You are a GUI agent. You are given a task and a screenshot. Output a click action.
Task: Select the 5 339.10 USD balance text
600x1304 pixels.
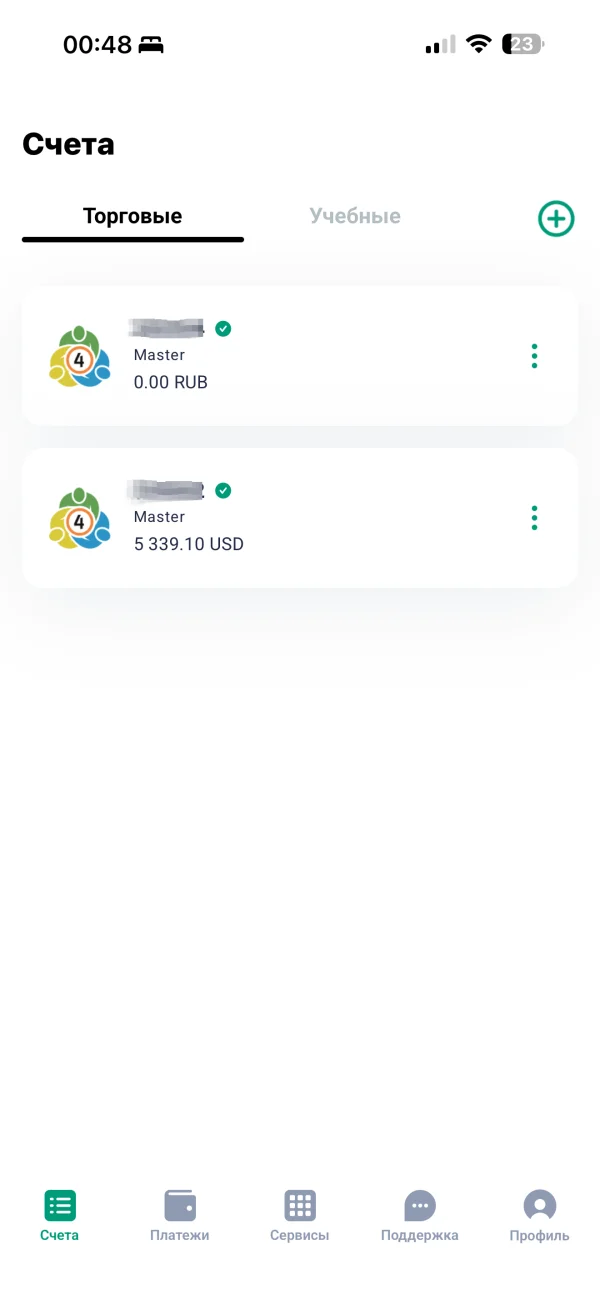189,545
